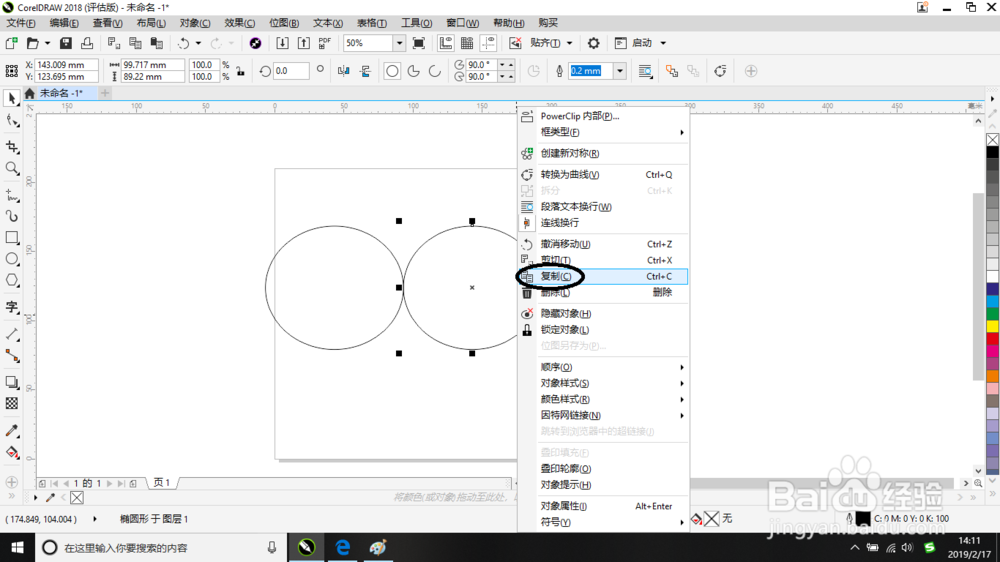Select the Freehand drawing tool
Screen dimensions: 1000x562
[x=11, y=195]
